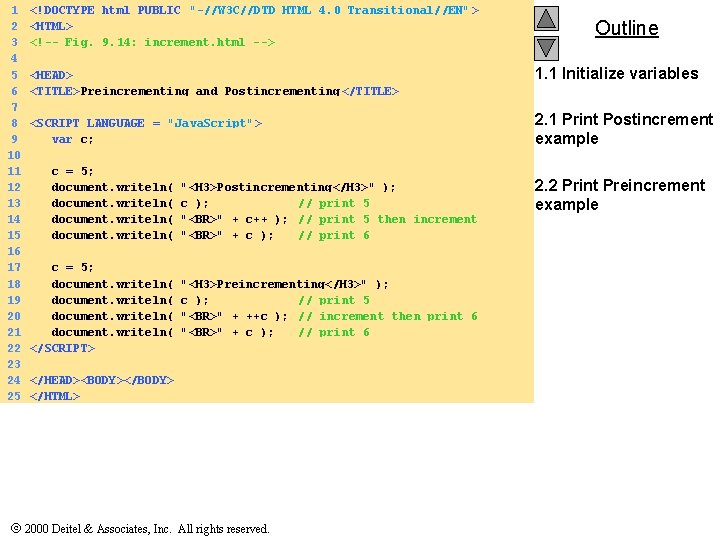Viewport: 720px width, 540px height.
Task: Click 'c = 5;' on line 11
Action: point(73,171)
